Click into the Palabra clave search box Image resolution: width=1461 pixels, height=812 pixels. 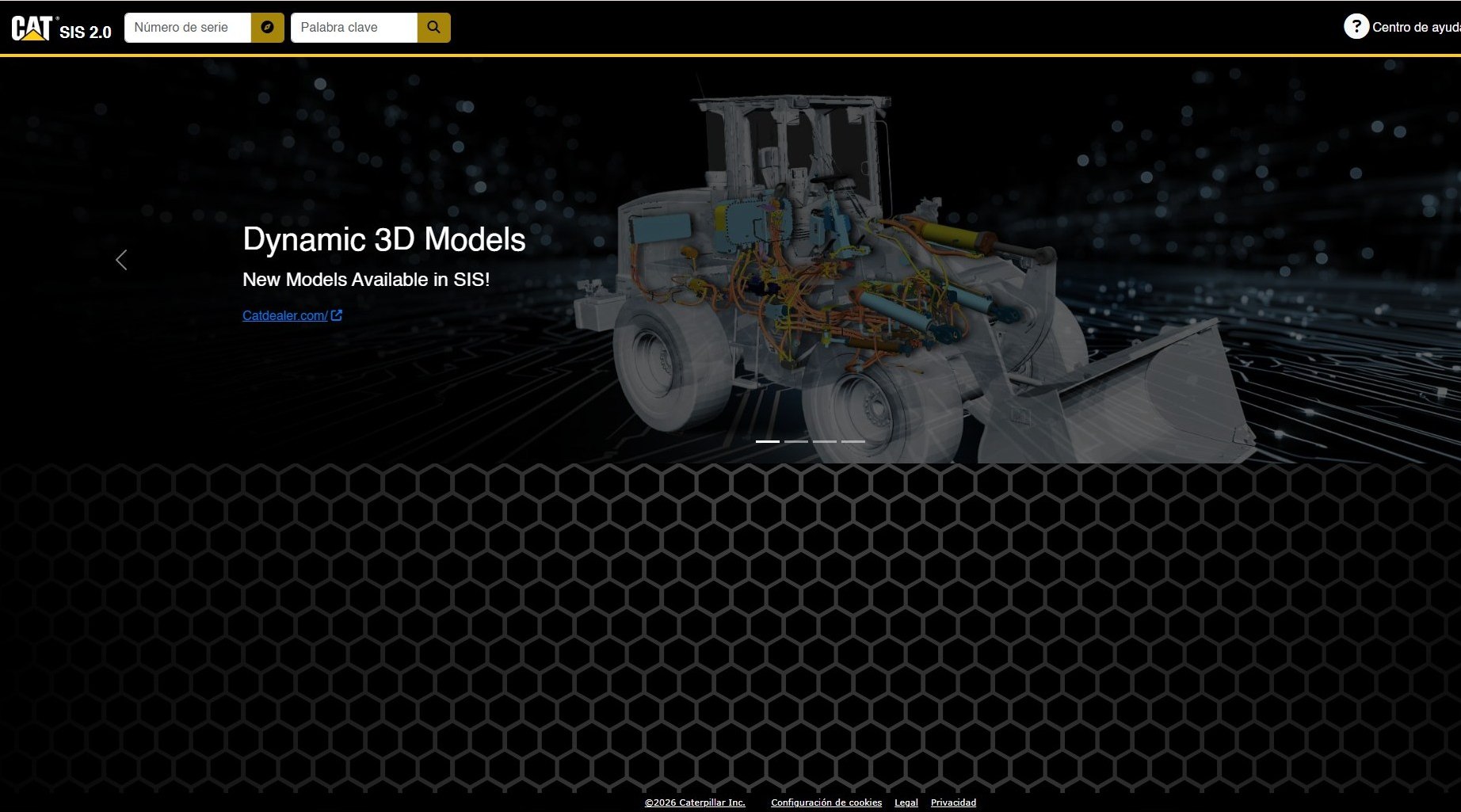coord(353,28)
